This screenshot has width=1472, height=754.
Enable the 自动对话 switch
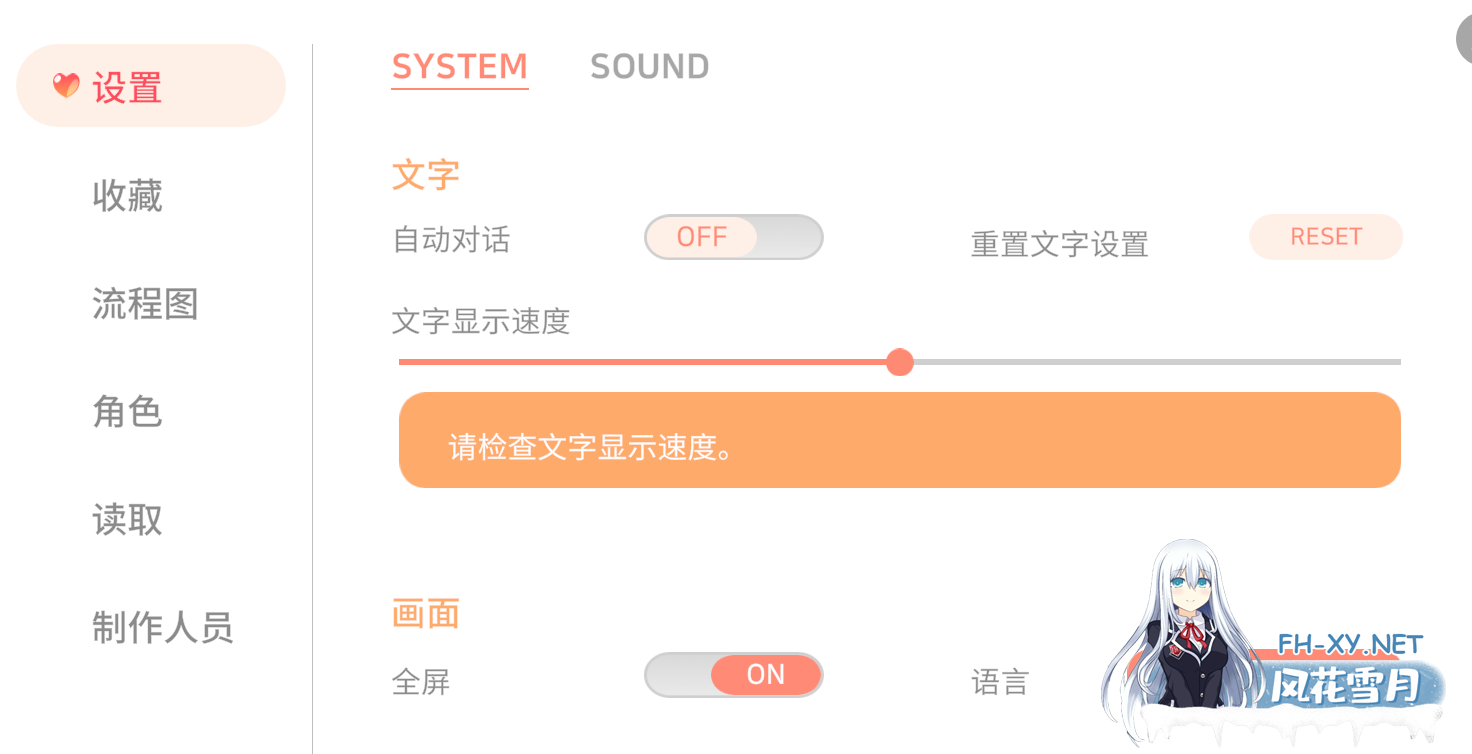pos(733,237)
